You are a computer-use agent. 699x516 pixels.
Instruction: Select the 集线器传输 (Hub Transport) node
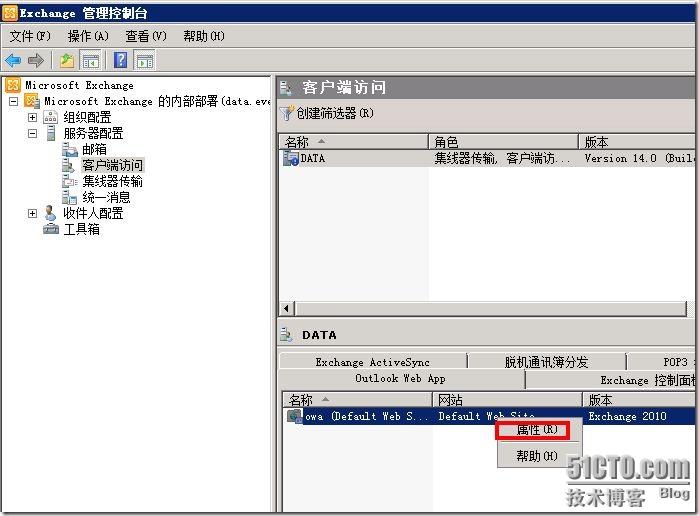112,181
